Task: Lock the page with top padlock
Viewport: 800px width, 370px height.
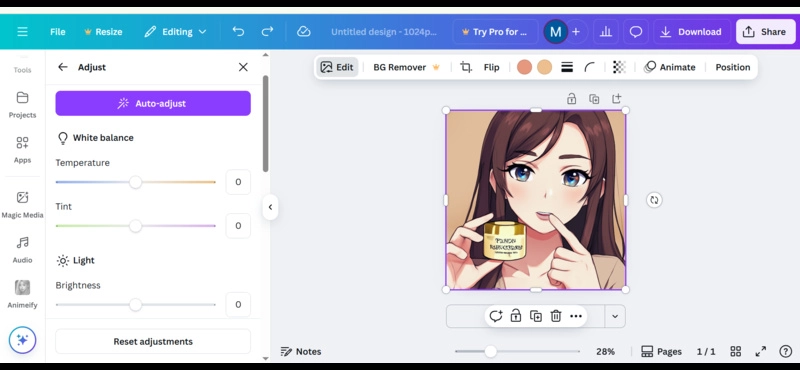Action: point(571,98)
